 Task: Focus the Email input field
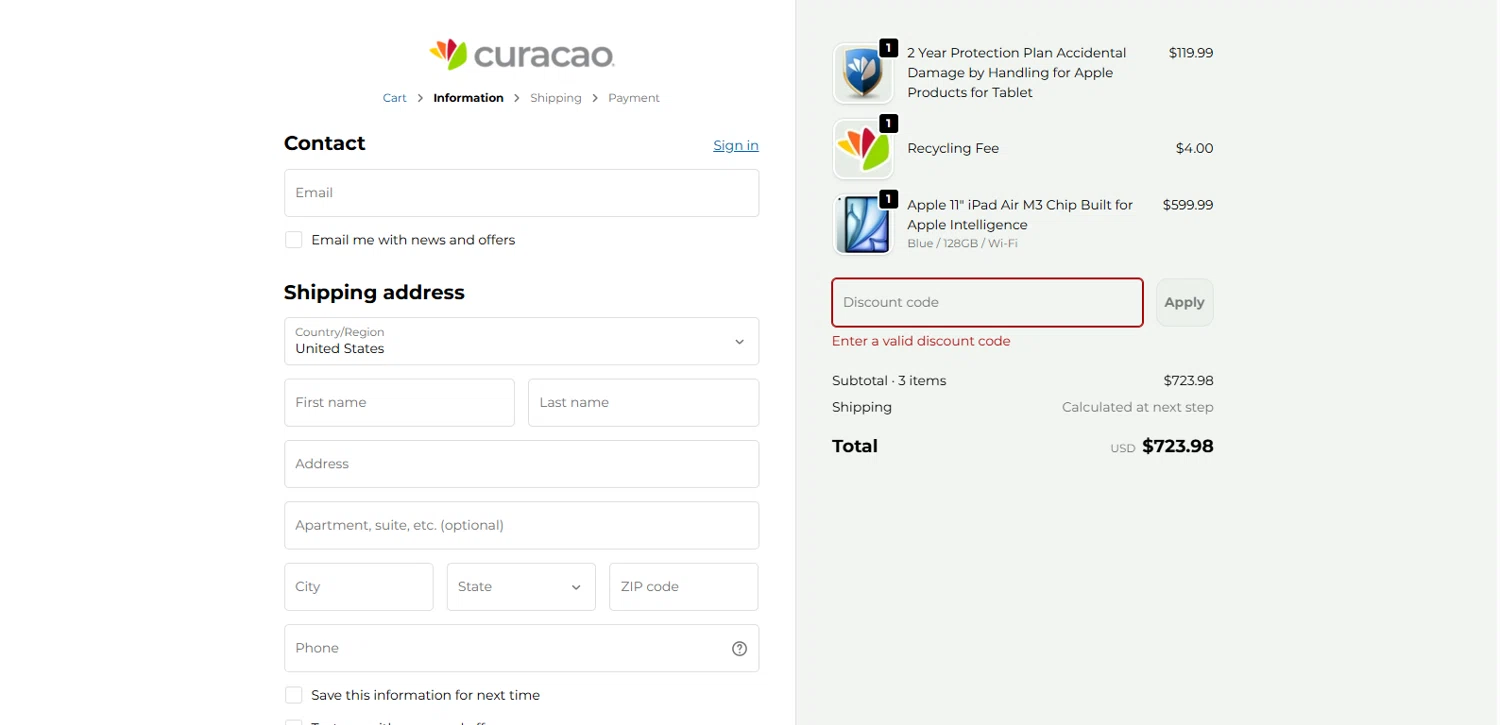(521, 193)
